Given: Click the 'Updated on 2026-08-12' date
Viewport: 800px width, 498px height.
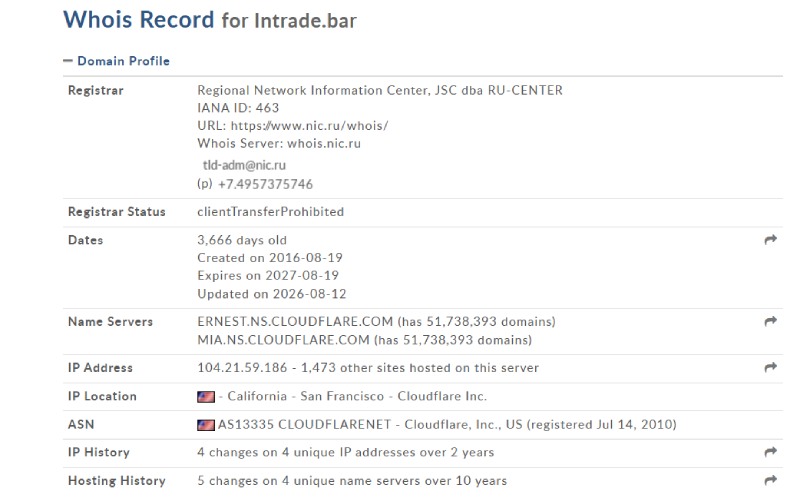Looking at the screenshot, I should [272, 294].
